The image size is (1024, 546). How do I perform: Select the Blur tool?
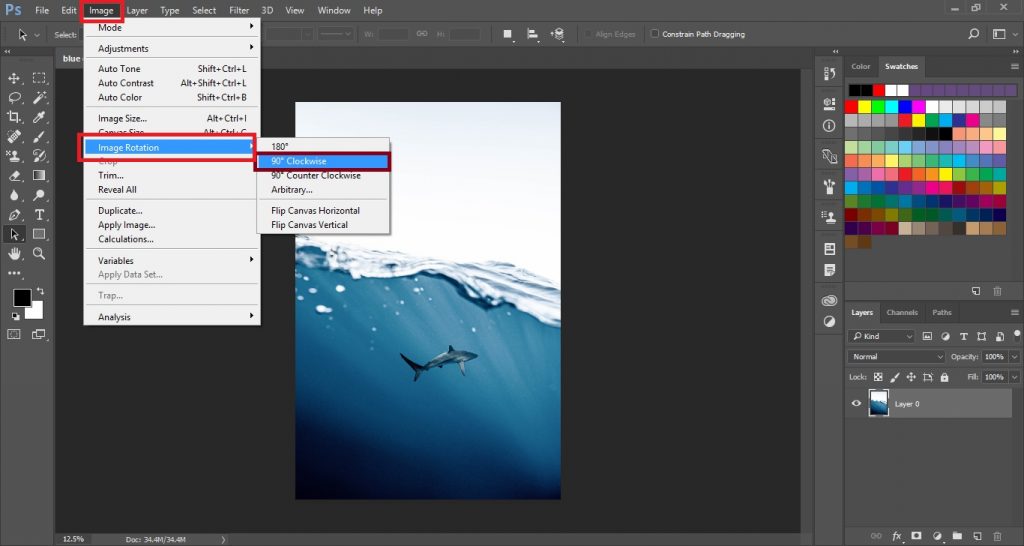pos(14,195)
